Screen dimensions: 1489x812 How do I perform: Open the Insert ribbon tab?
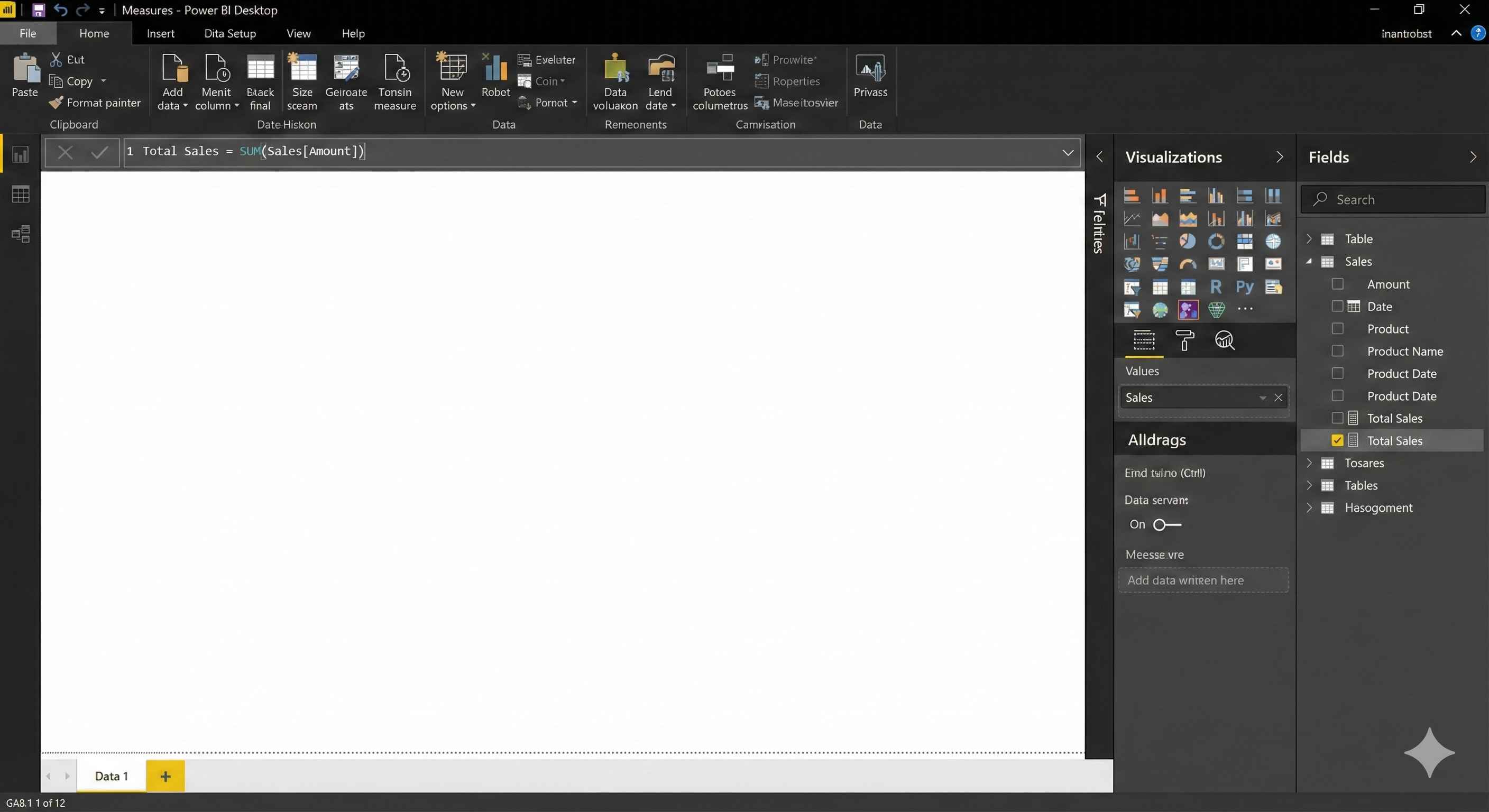[160, 33]
